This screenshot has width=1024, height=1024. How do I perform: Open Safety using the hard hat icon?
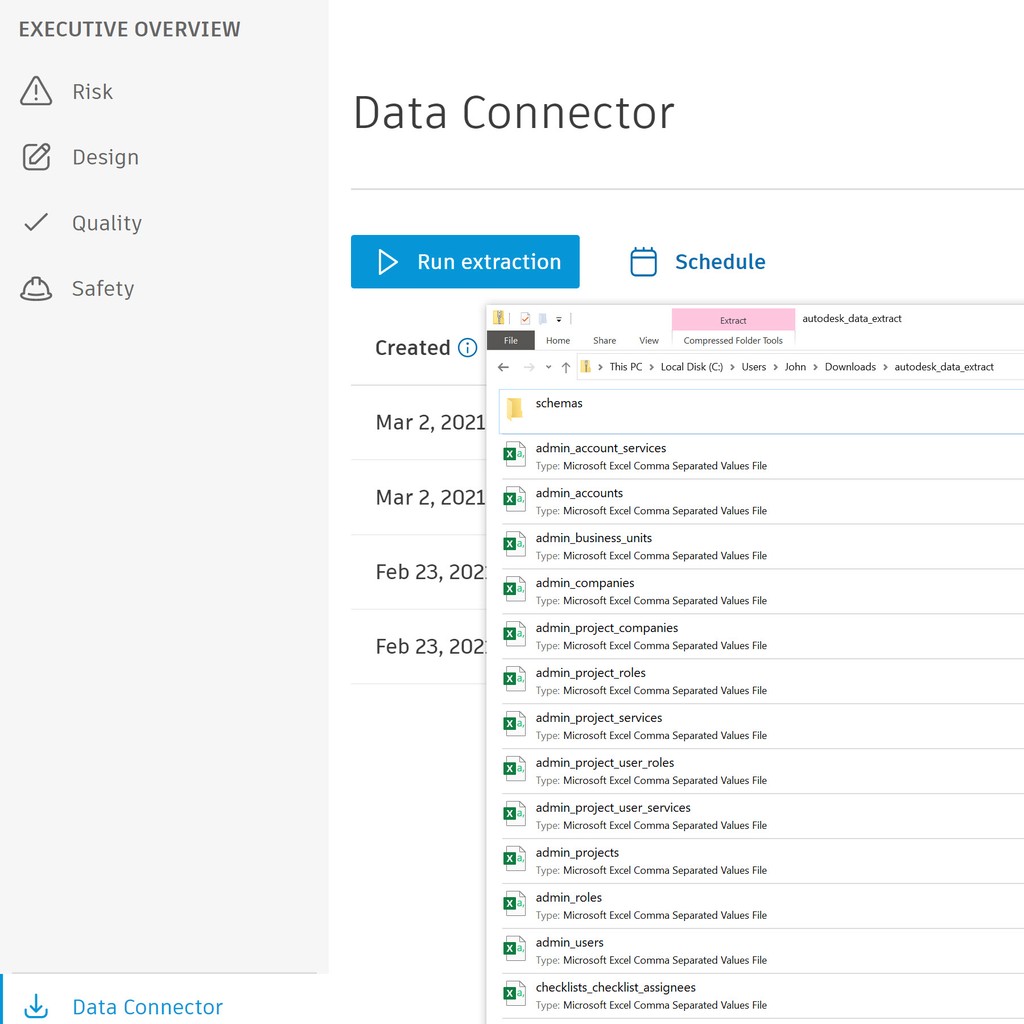[36, 288]
